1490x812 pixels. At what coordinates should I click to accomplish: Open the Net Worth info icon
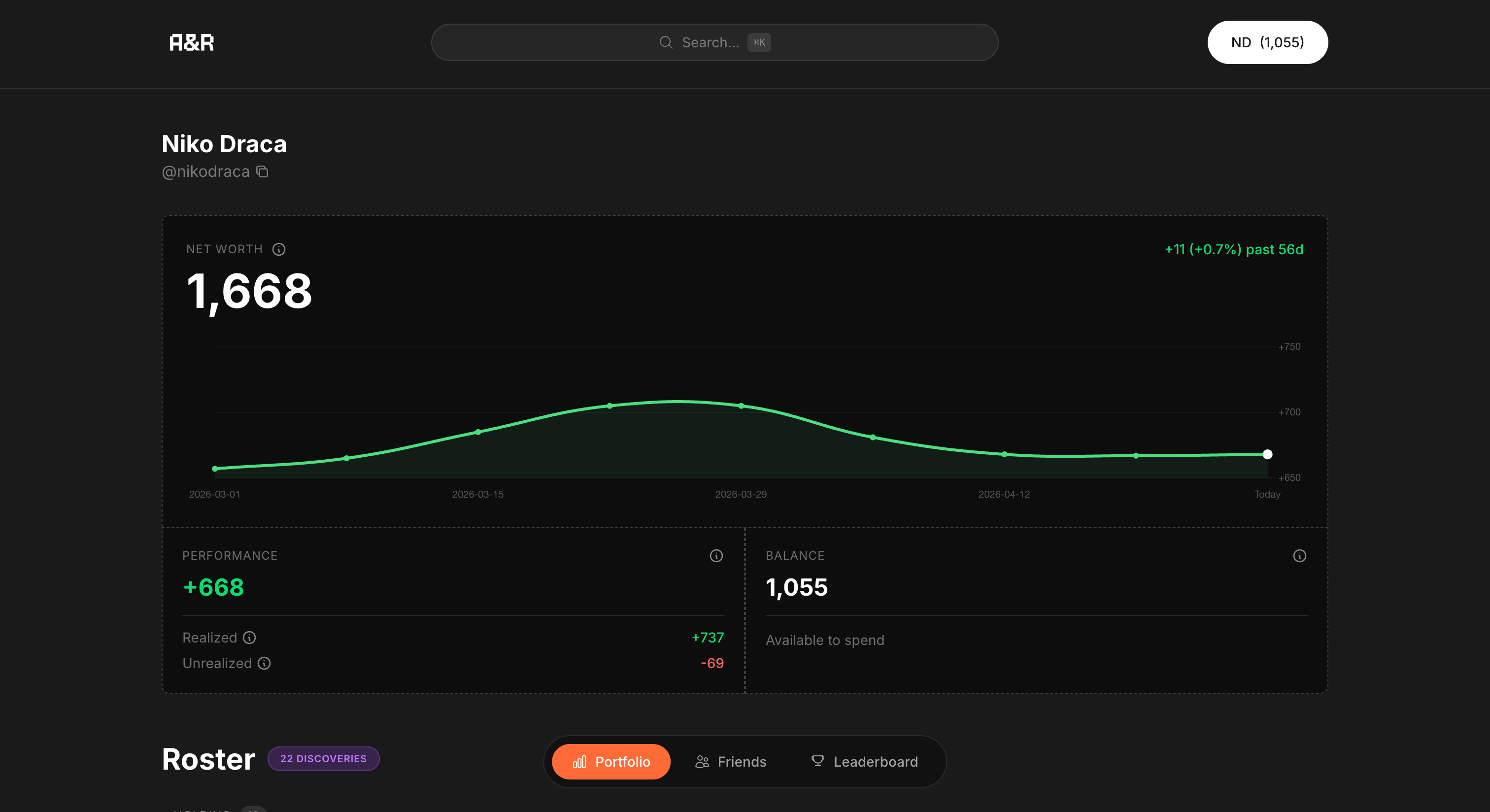[279, 249]
